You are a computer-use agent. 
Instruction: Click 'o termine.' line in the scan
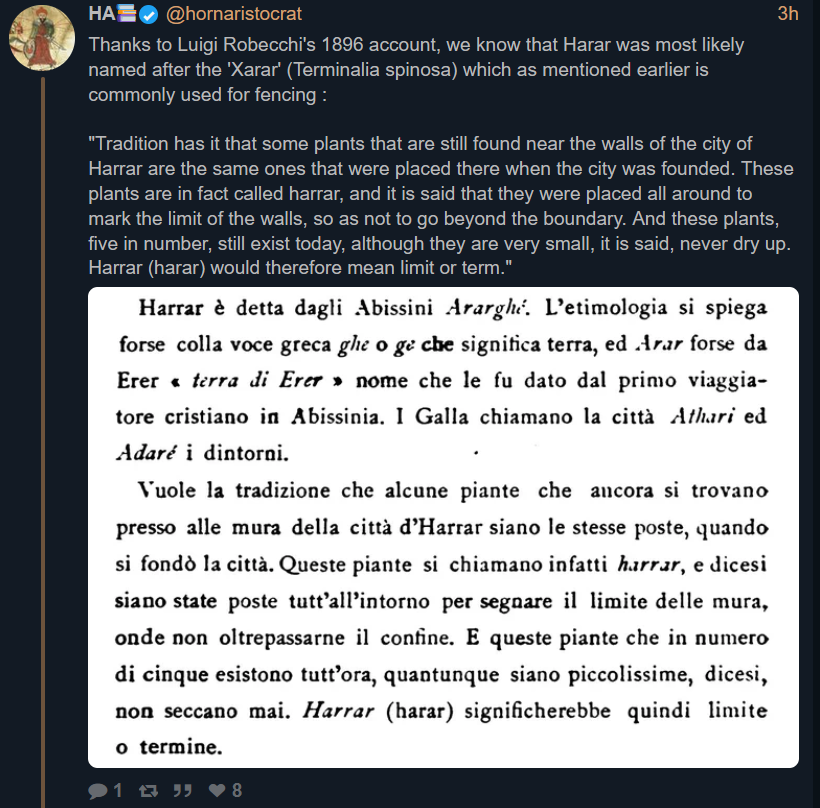[167, 747]
